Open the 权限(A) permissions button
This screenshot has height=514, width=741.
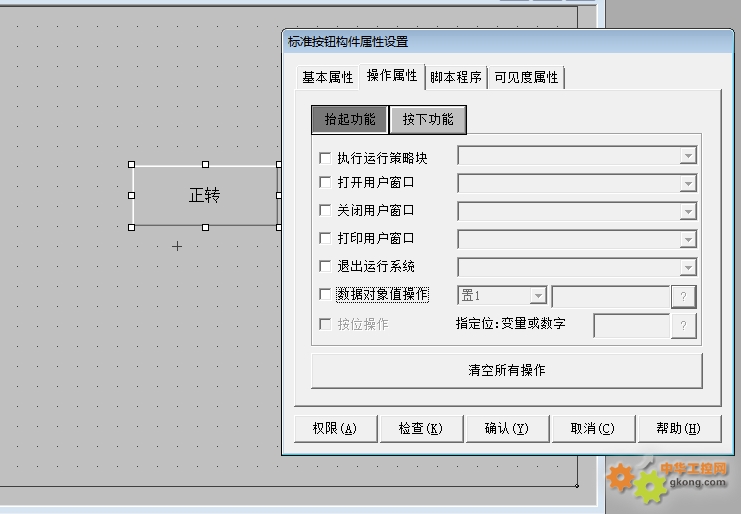click(x=335, y=428)
